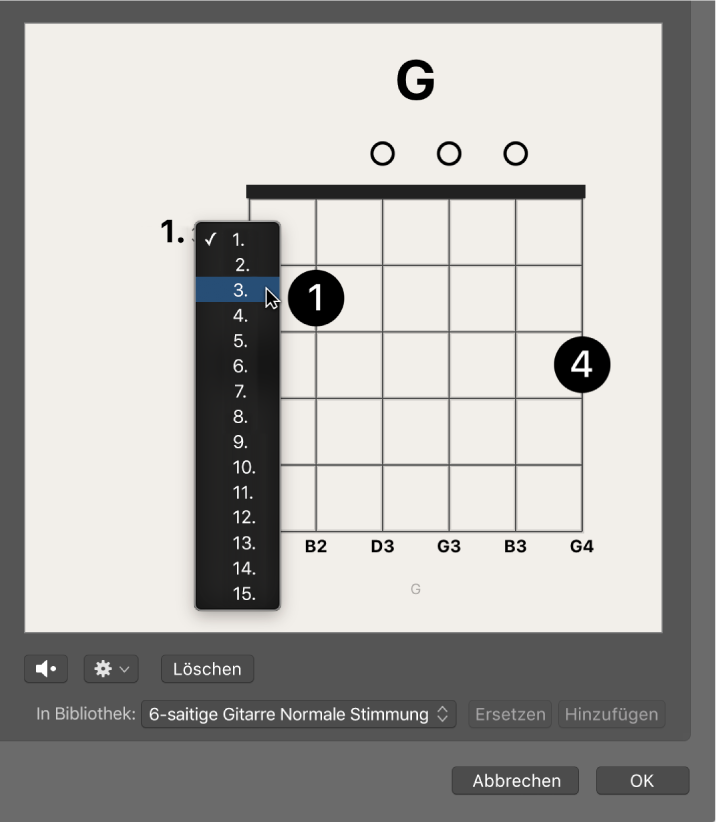Click the speaker preview icon

[x=46, y=668]
